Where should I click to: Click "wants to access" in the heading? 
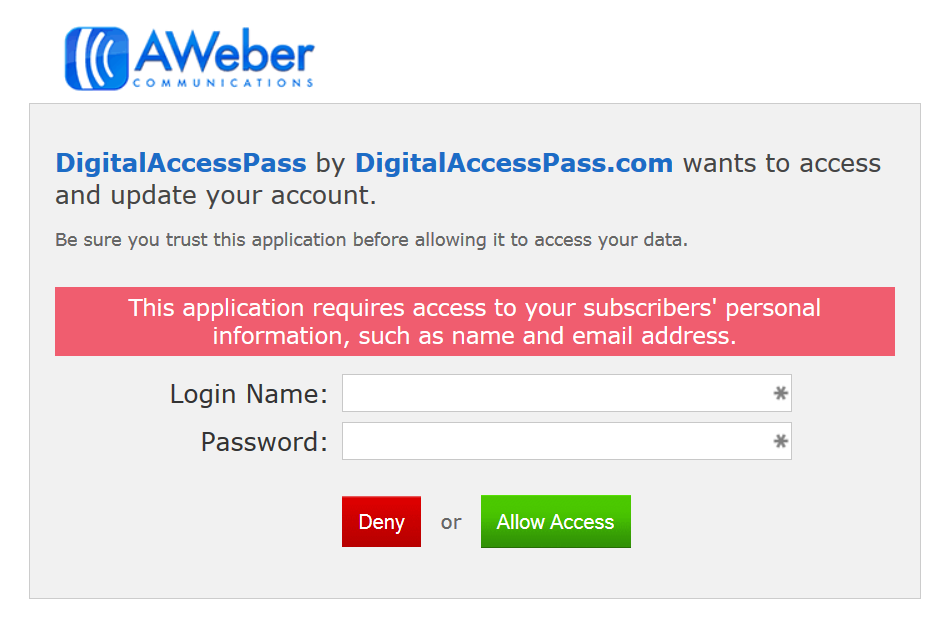782,163
